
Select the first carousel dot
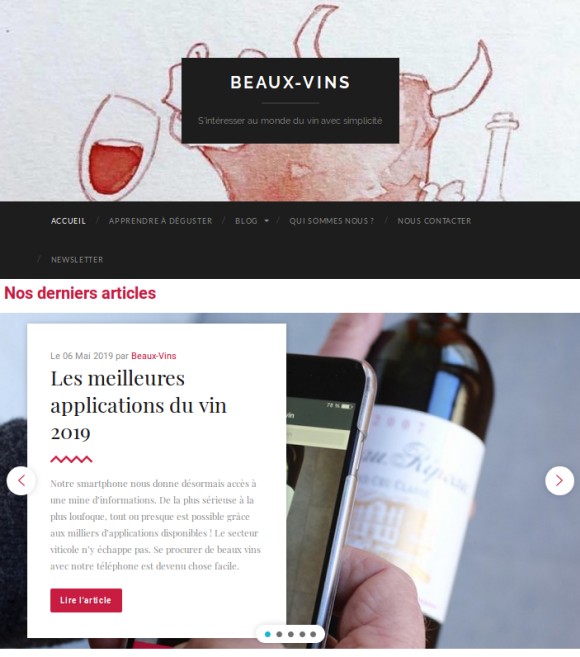pos(268,634)
